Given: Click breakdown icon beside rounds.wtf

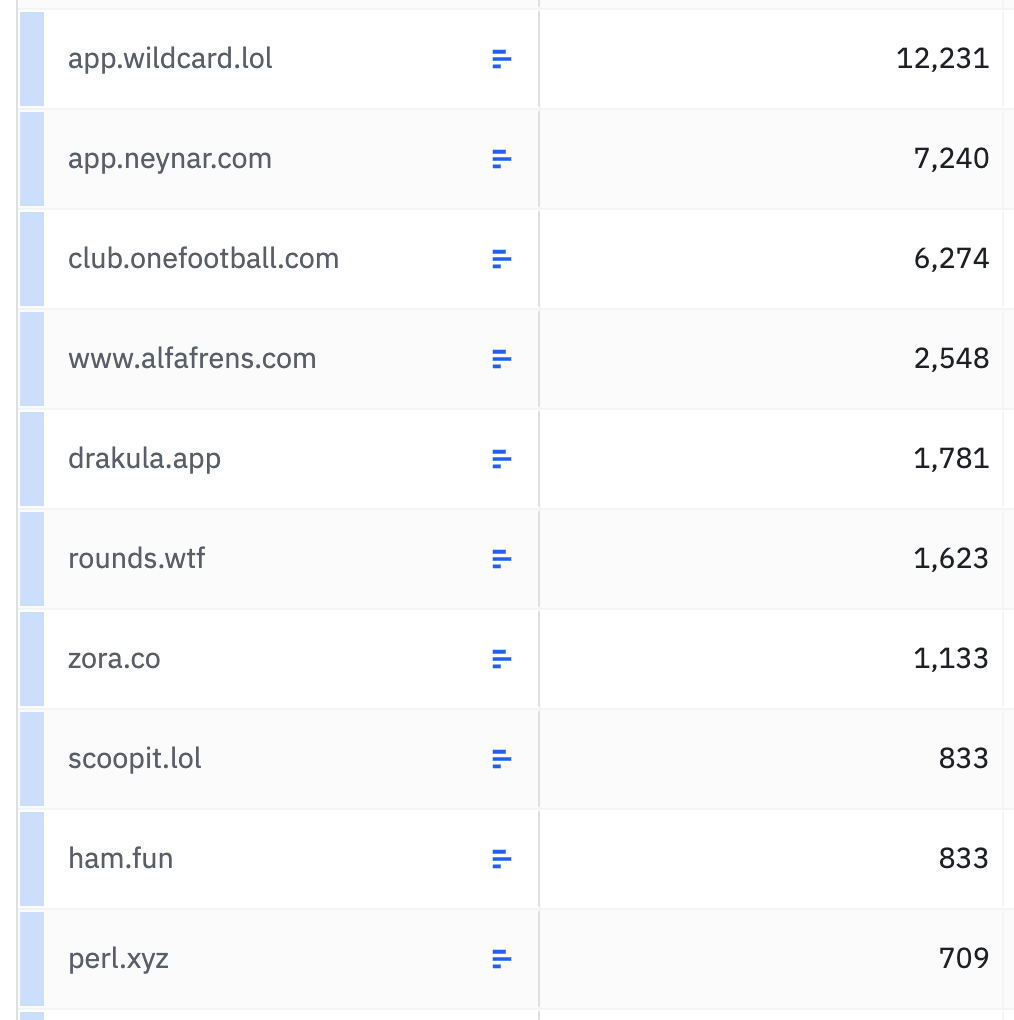Looking at the screenshot, I should point(502,559).
